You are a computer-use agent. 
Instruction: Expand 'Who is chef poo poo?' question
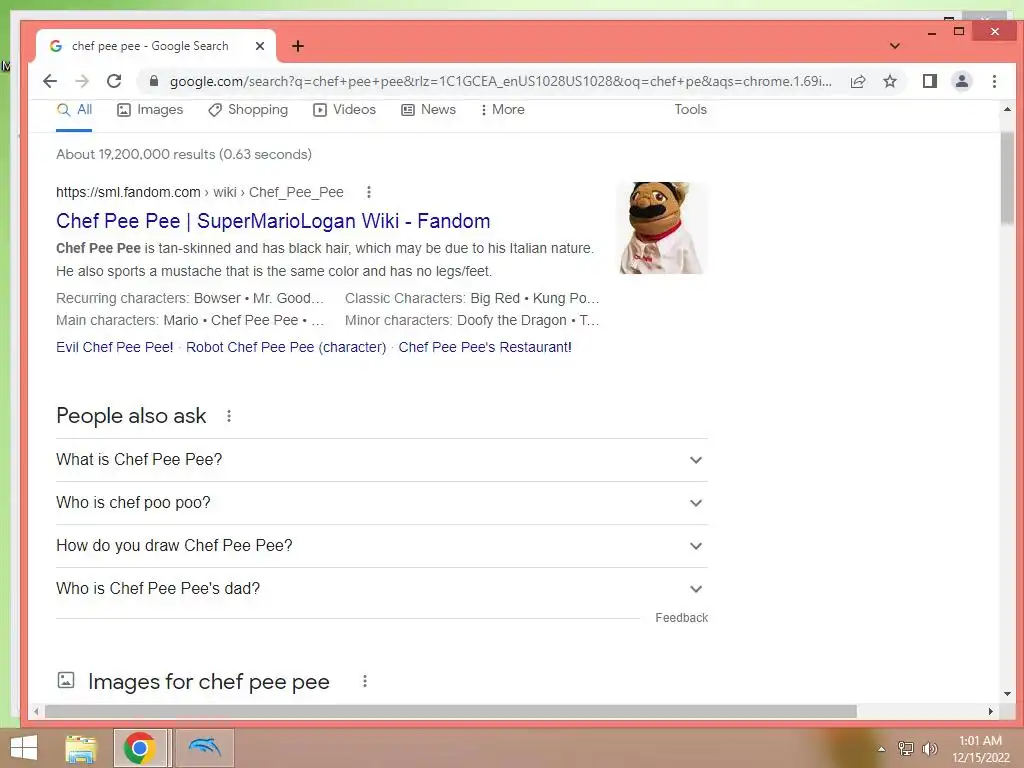(382, 503)
